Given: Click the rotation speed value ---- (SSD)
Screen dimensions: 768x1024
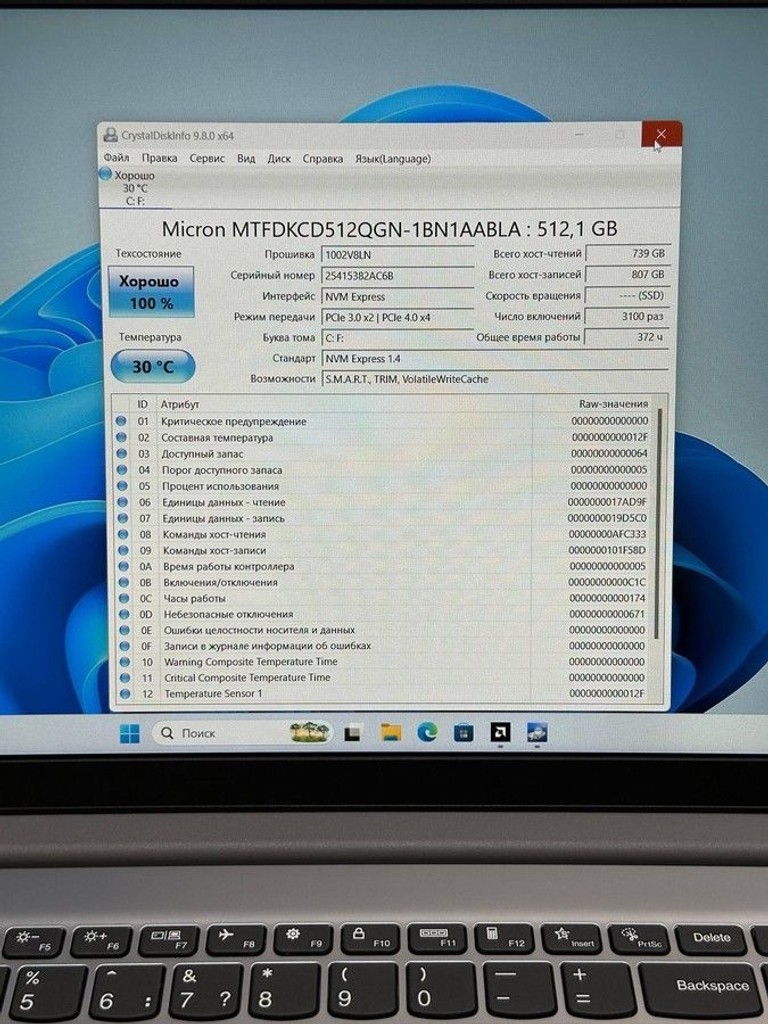Looking at the screenshot, I should pos(627,295).
